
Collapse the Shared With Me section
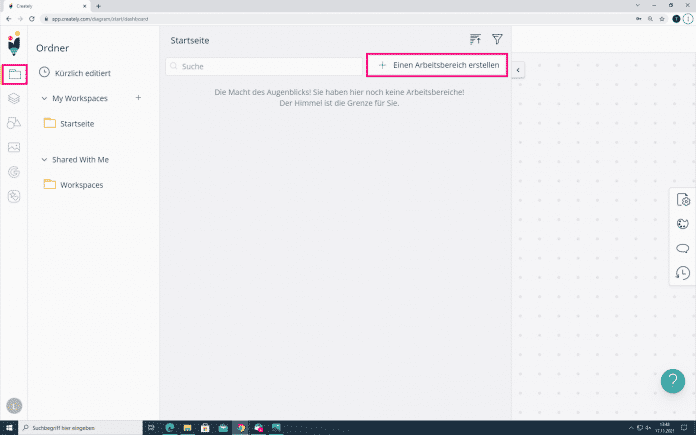pyautogui.click(x=44, y=160)
